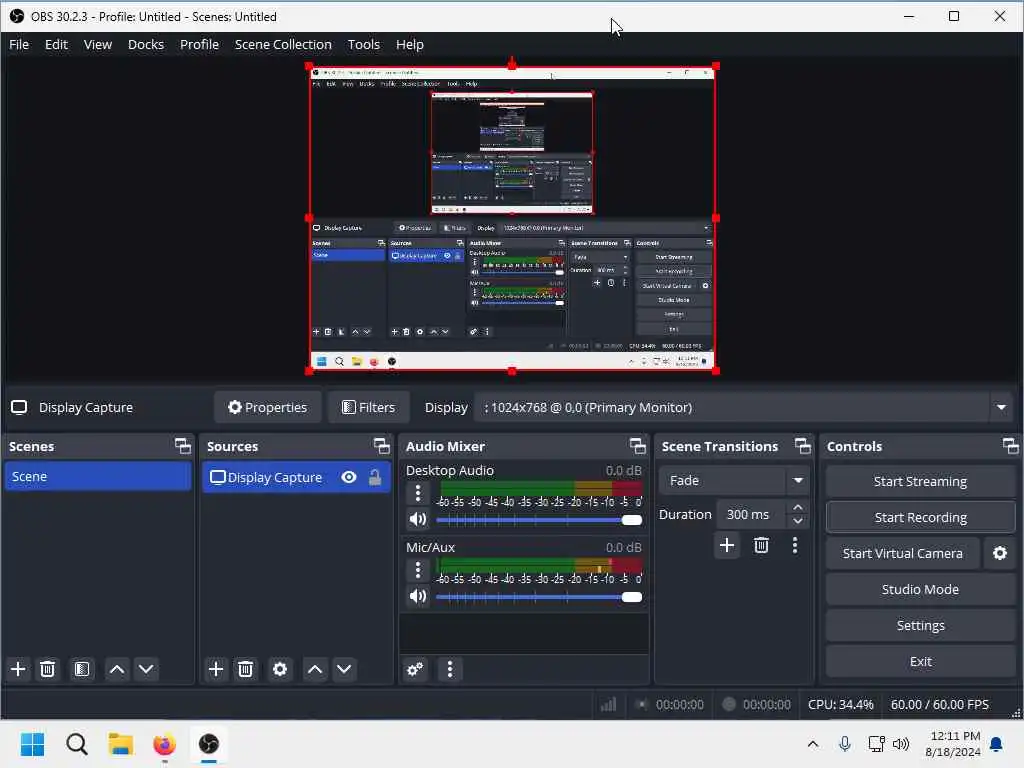
Task: Adjust the Desktop Audio volume slider
Action: point(539,520)
